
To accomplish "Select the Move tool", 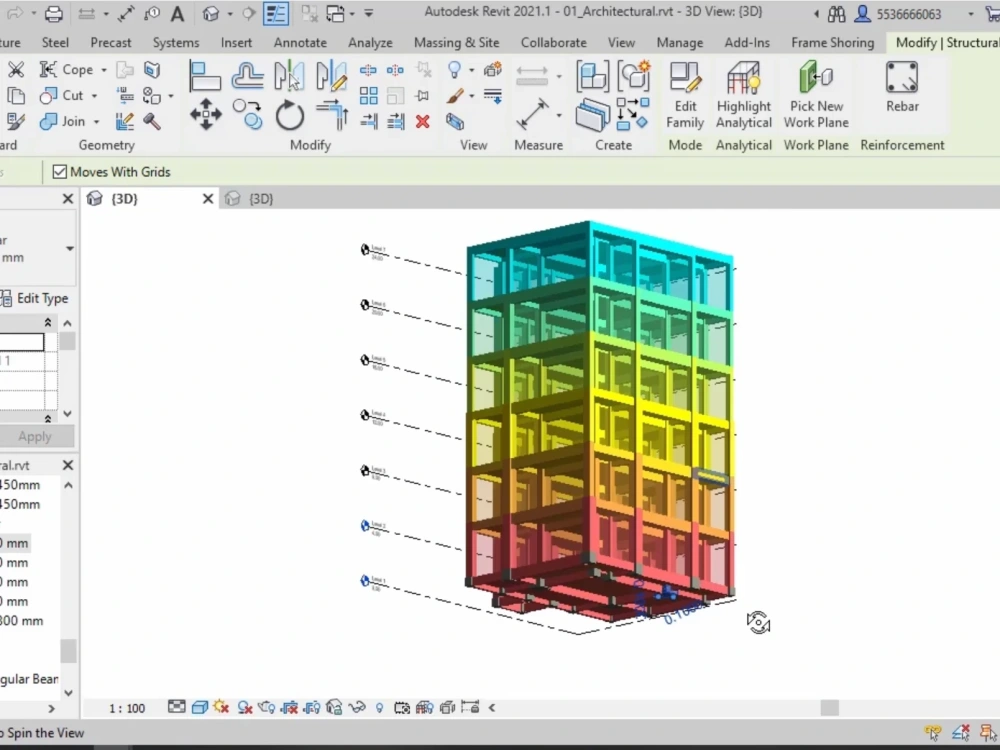I will [205, 115].
